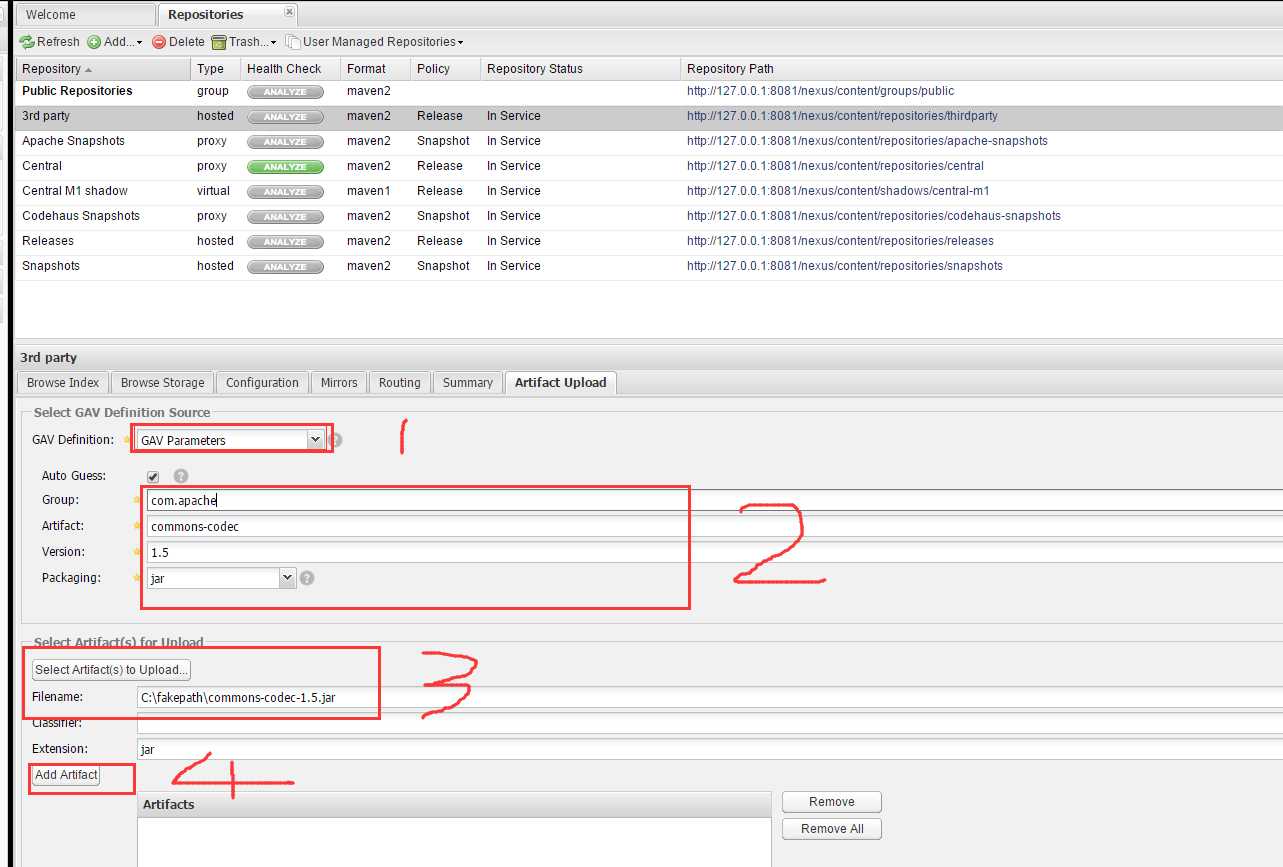The height and width of the screenshot is (867, 1283).
Task: Click the Artifact input field
Action: coord(714,526)
